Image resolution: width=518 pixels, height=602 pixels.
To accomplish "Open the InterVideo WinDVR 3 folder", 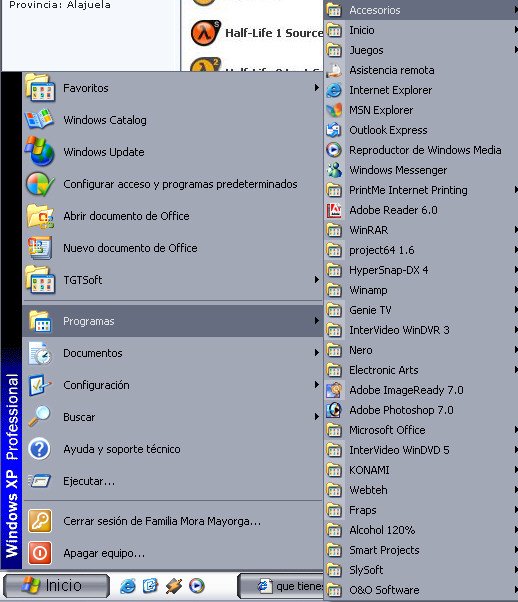I will click(x=421, y=330).
